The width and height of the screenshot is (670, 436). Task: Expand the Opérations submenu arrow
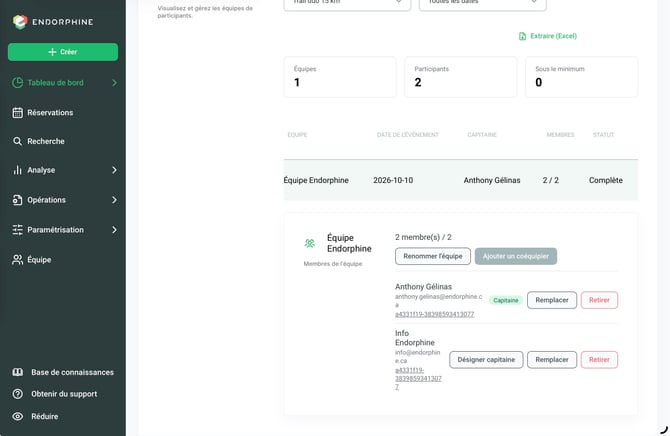[x=114, y=200]
